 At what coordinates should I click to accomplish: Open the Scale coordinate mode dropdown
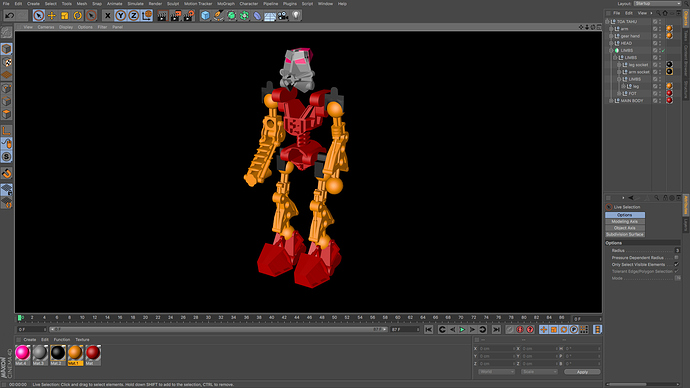[539, 372]
